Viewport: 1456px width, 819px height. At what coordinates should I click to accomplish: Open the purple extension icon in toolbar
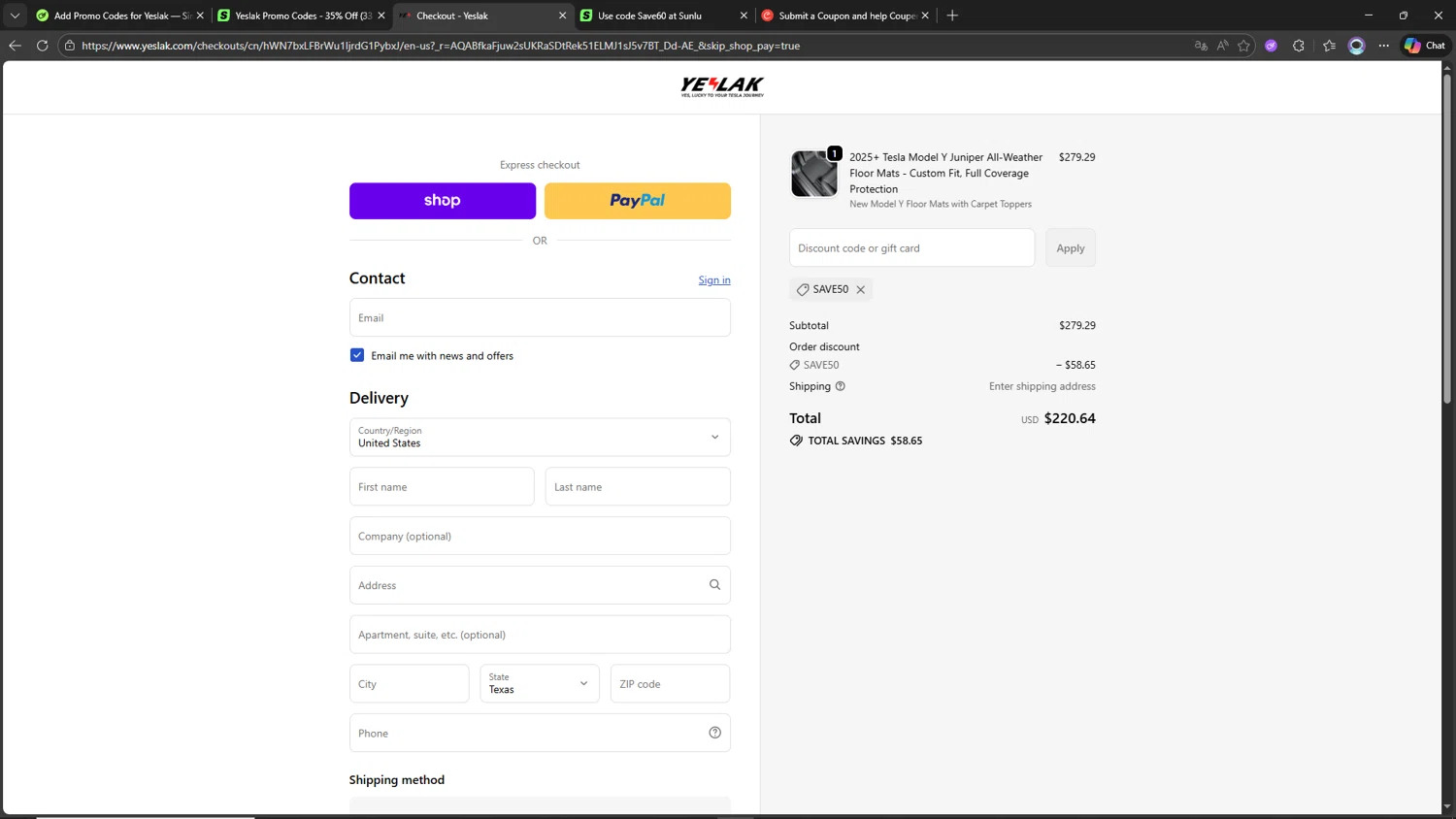(1271, 46)
